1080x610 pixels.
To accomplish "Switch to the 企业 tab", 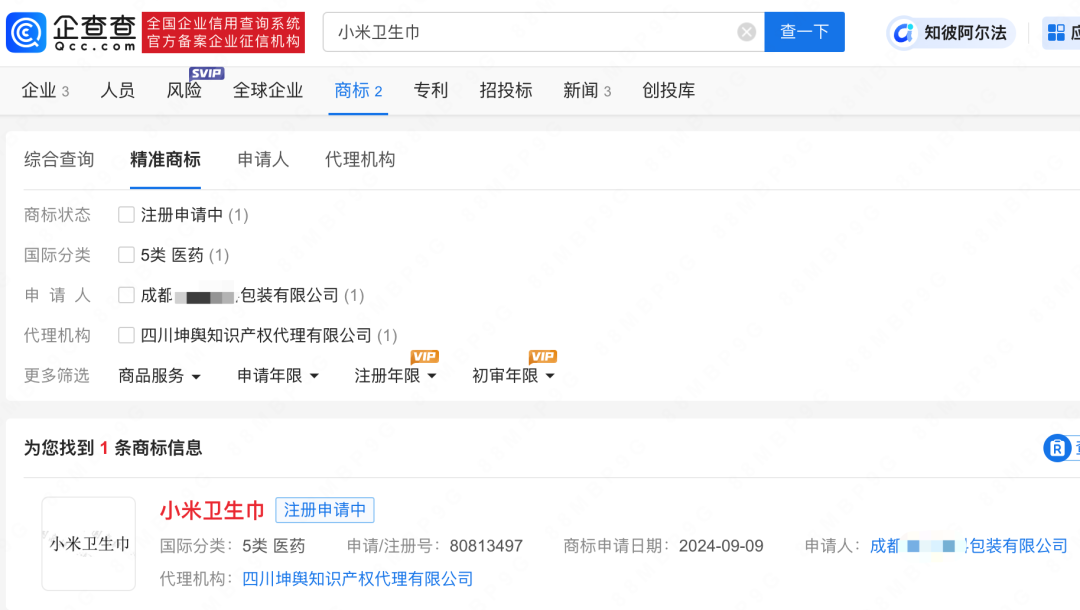I will click(45, 90).
